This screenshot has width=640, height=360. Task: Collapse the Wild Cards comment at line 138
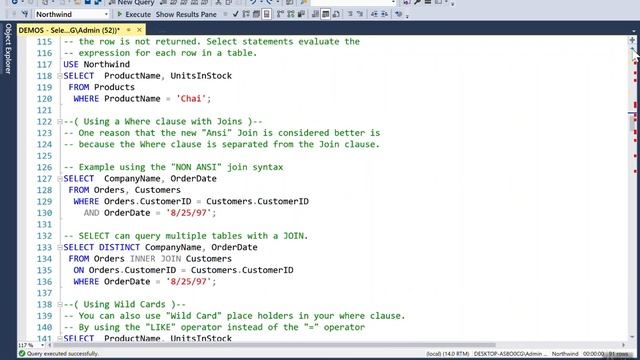[x=60, y=304]
